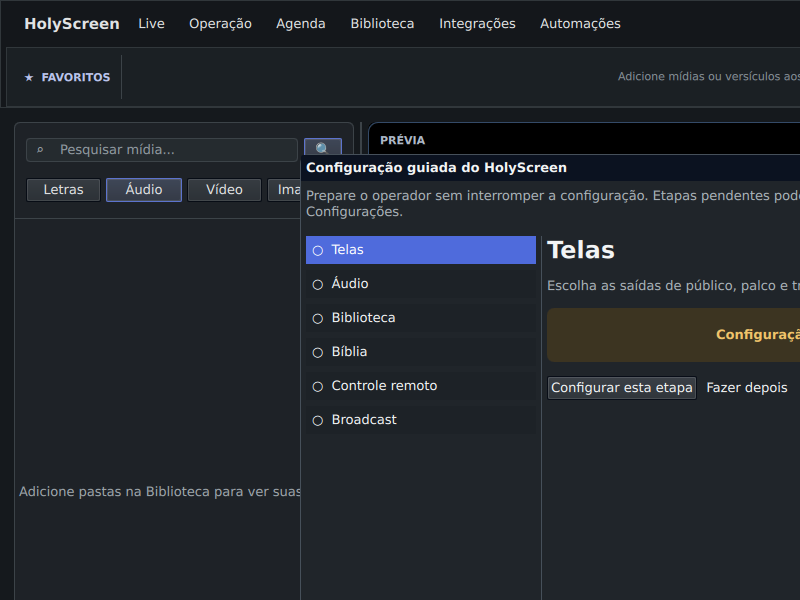The width and height of the screenshot is (800, 600).
Task: Switch to the Áudio media filter
Action: coord(144,190)
